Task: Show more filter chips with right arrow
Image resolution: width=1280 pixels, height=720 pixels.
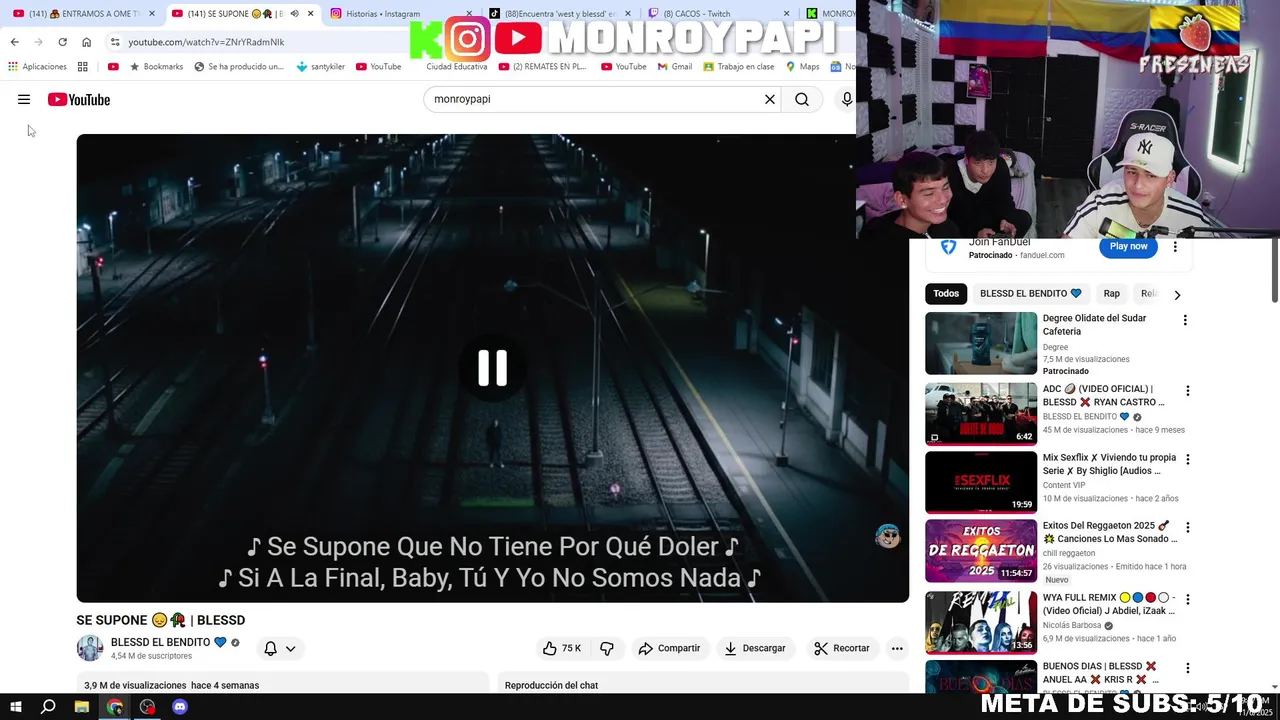Action: pyautogui.click(x=1177, y=294)
